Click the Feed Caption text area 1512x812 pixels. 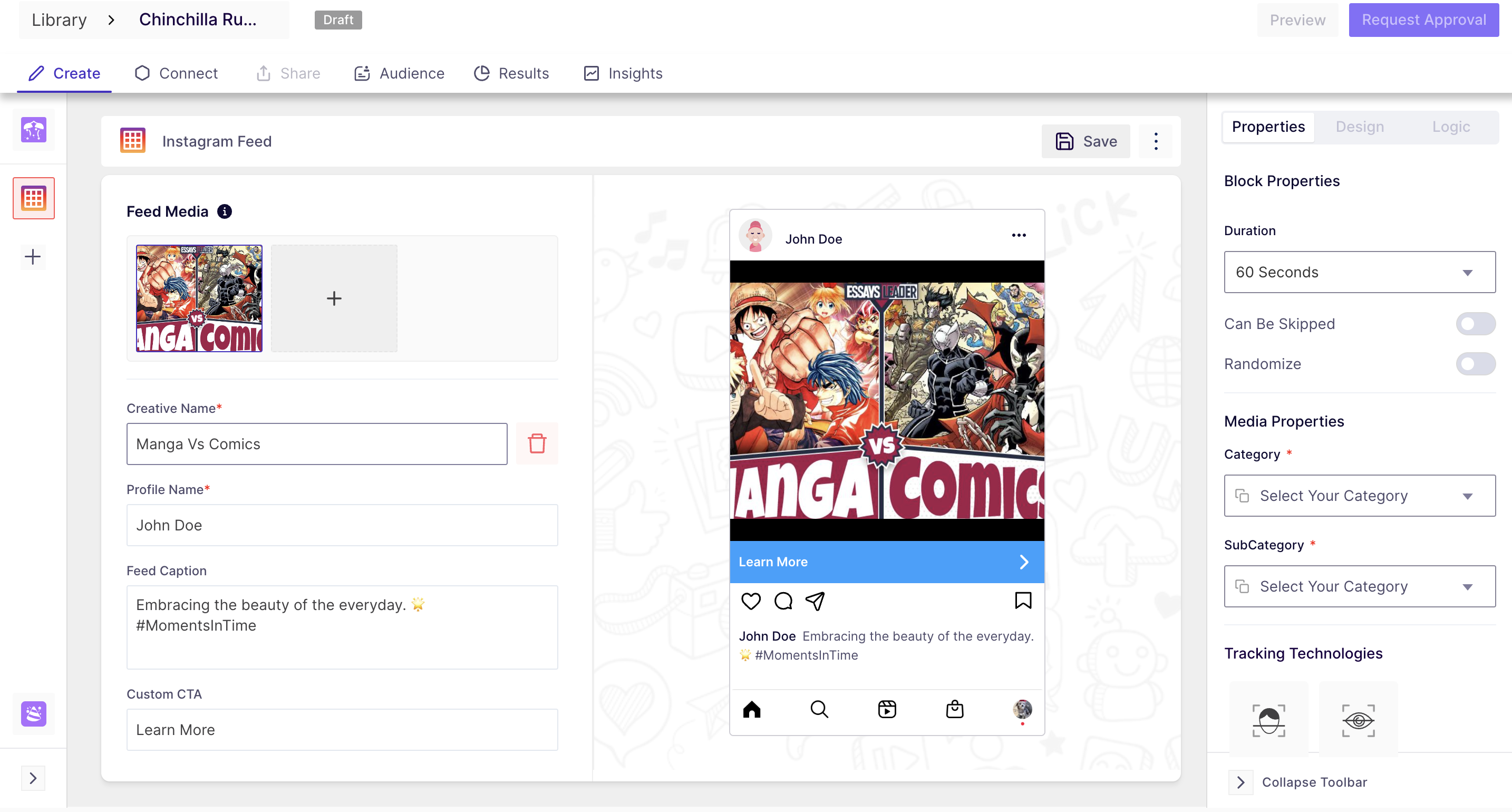[x=342, y=627]
